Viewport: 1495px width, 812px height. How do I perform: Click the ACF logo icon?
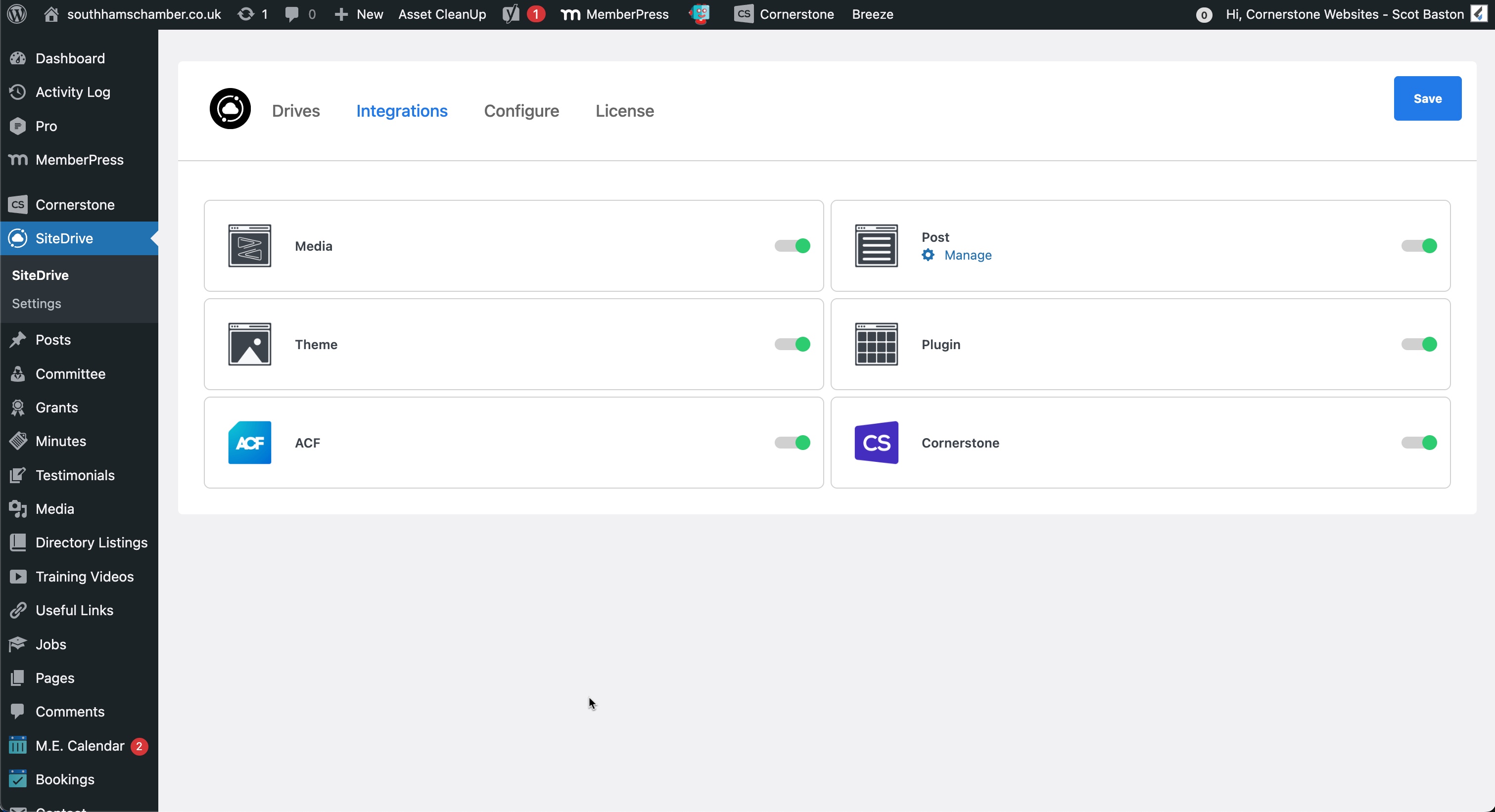[249, 443]
